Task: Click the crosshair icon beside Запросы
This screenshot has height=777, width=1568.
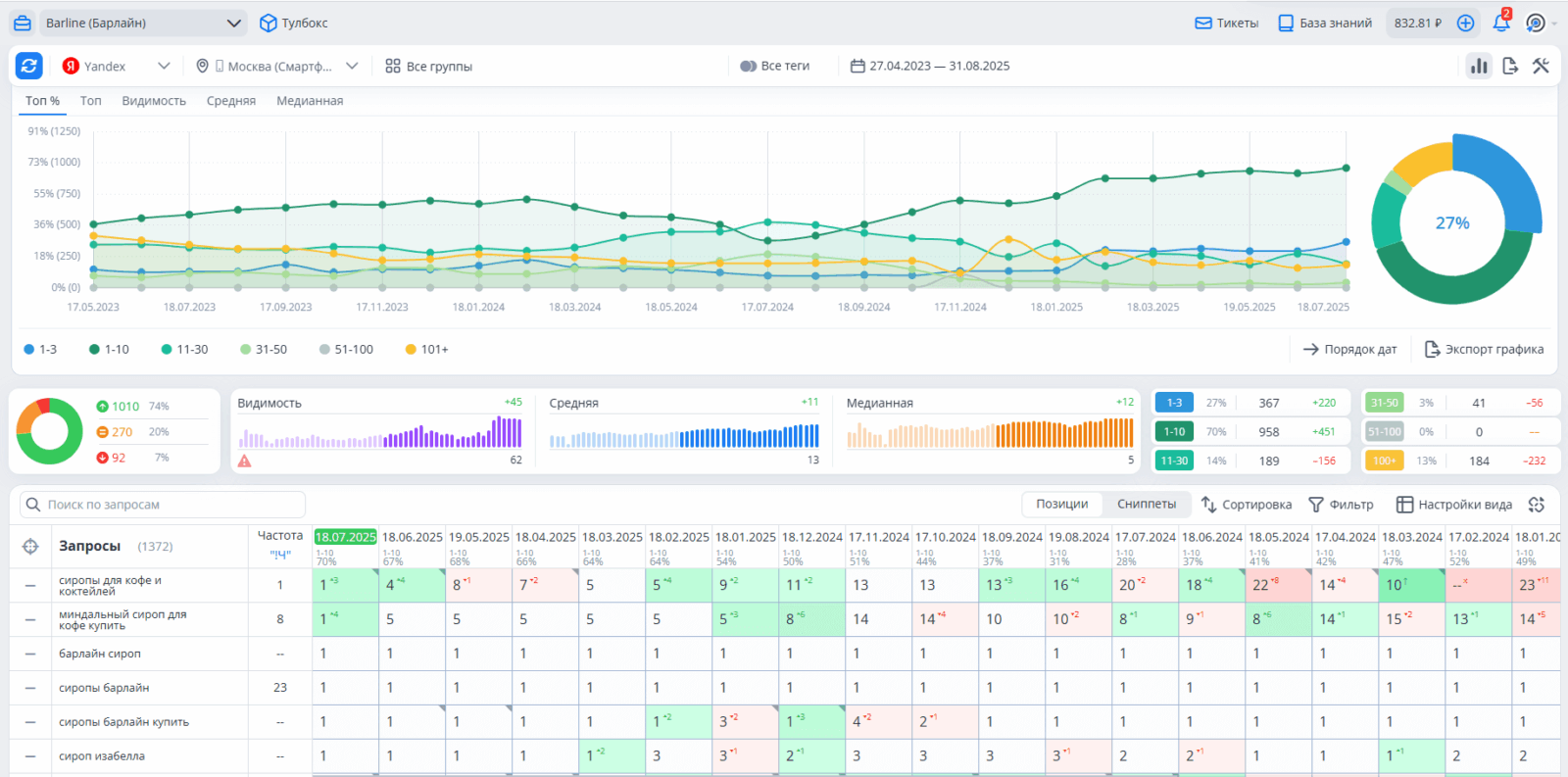Action: tap(30, 547)
